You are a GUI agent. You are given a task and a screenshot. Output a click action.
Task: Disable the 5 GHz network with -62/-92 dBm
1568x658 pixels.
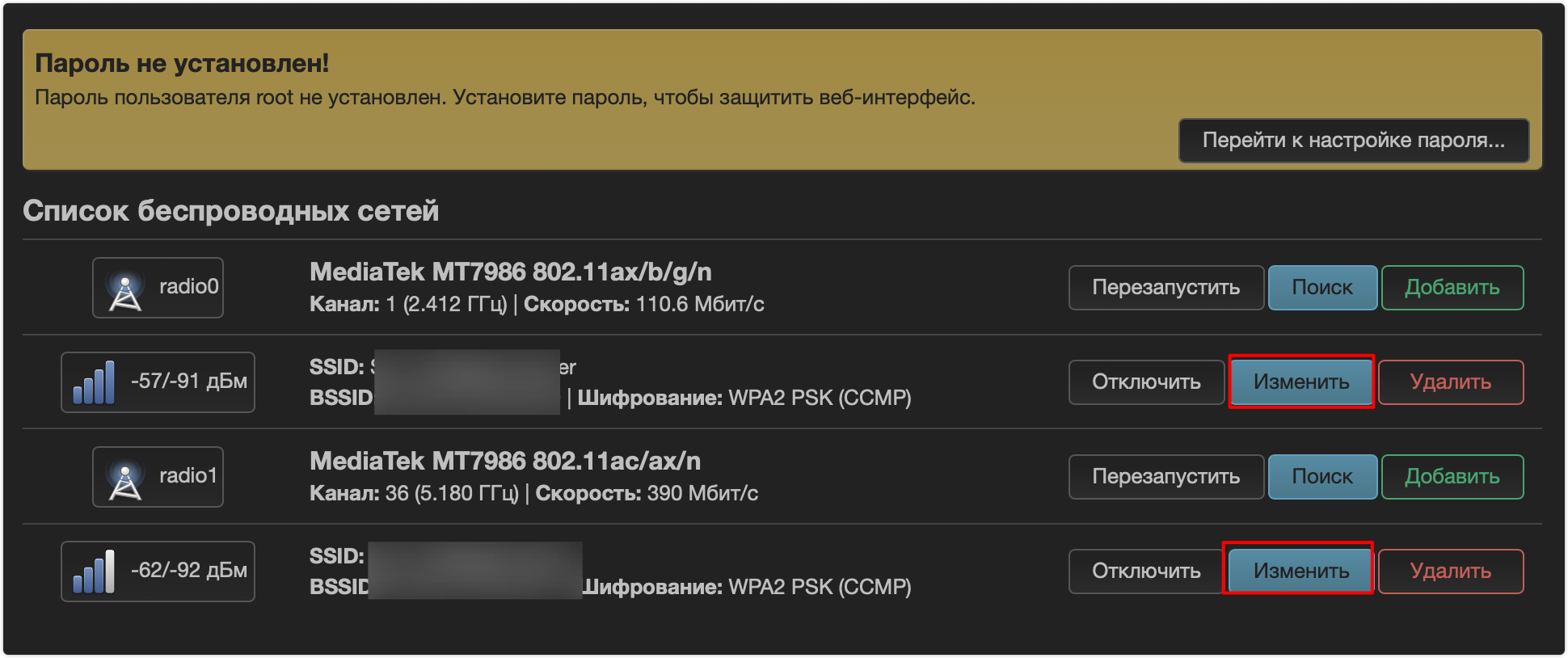[1145, 572]
